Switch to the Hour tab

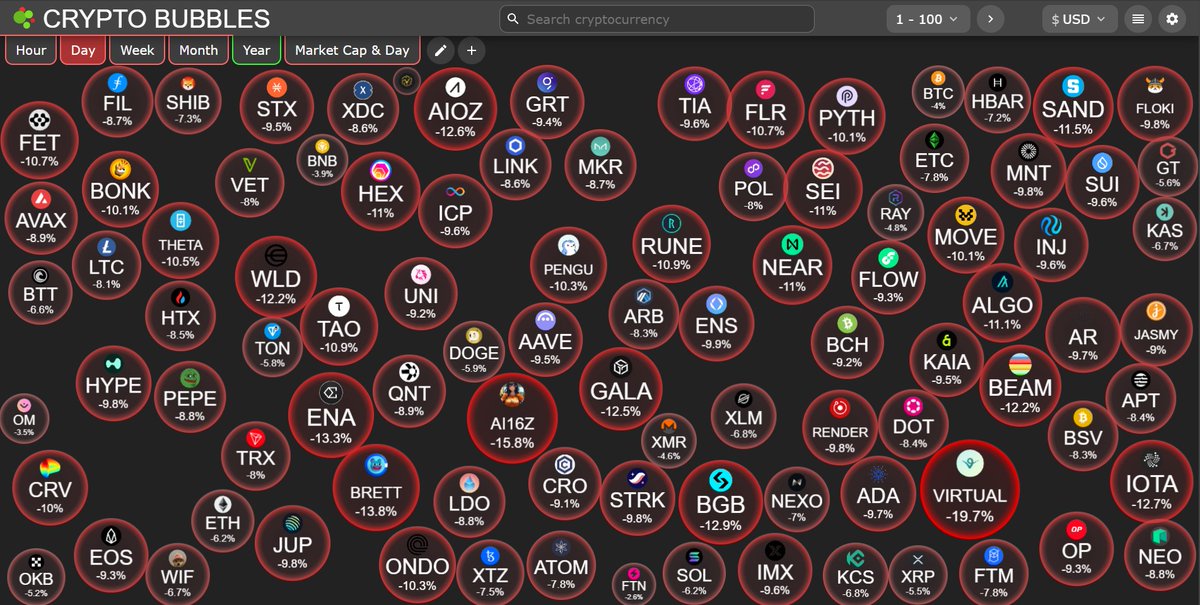pos(31,50)
